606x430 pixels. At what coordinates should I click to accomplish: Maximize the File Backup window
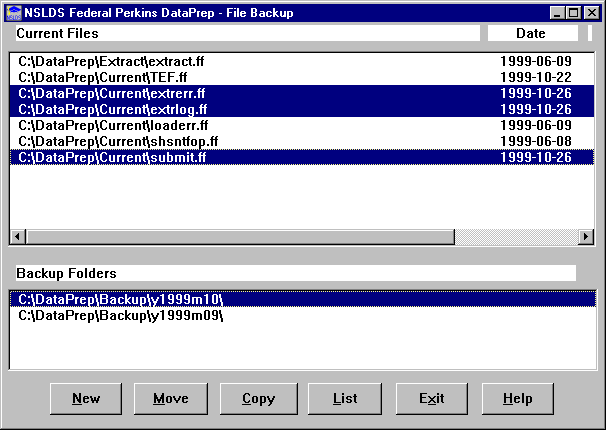click(573, 13)
